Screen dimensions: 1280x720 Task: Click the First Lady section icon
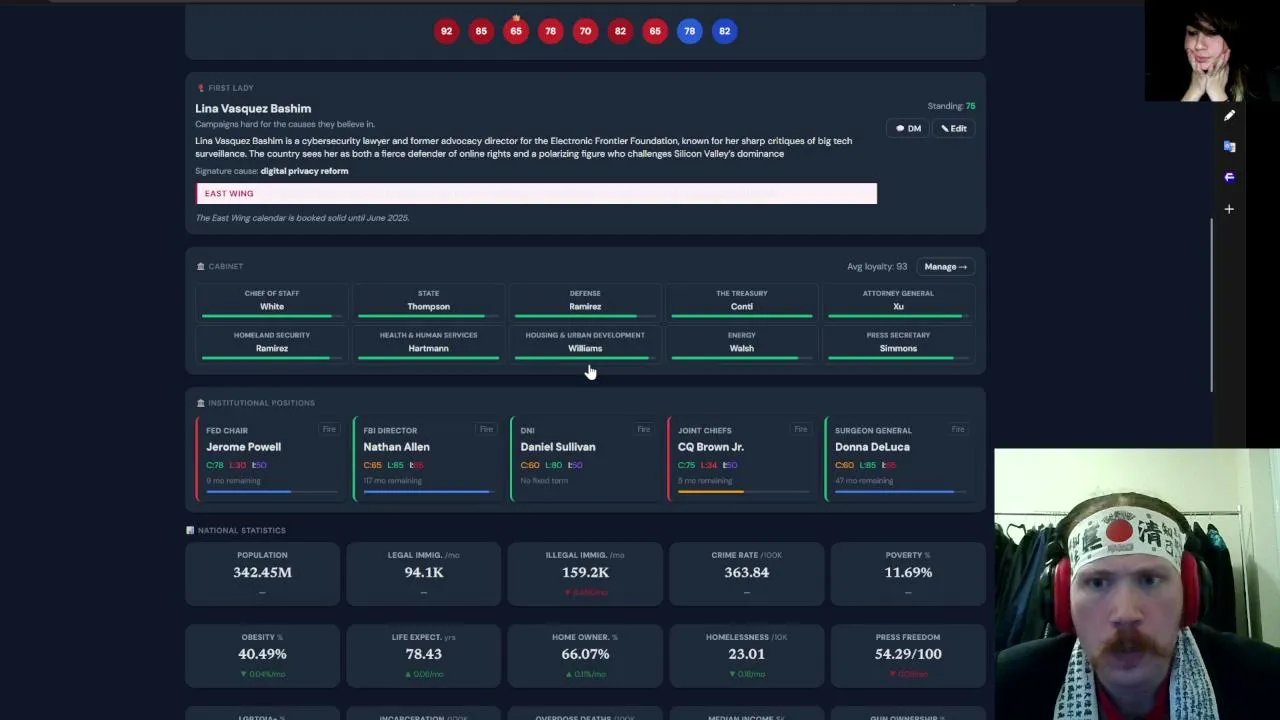click(201, 88)
